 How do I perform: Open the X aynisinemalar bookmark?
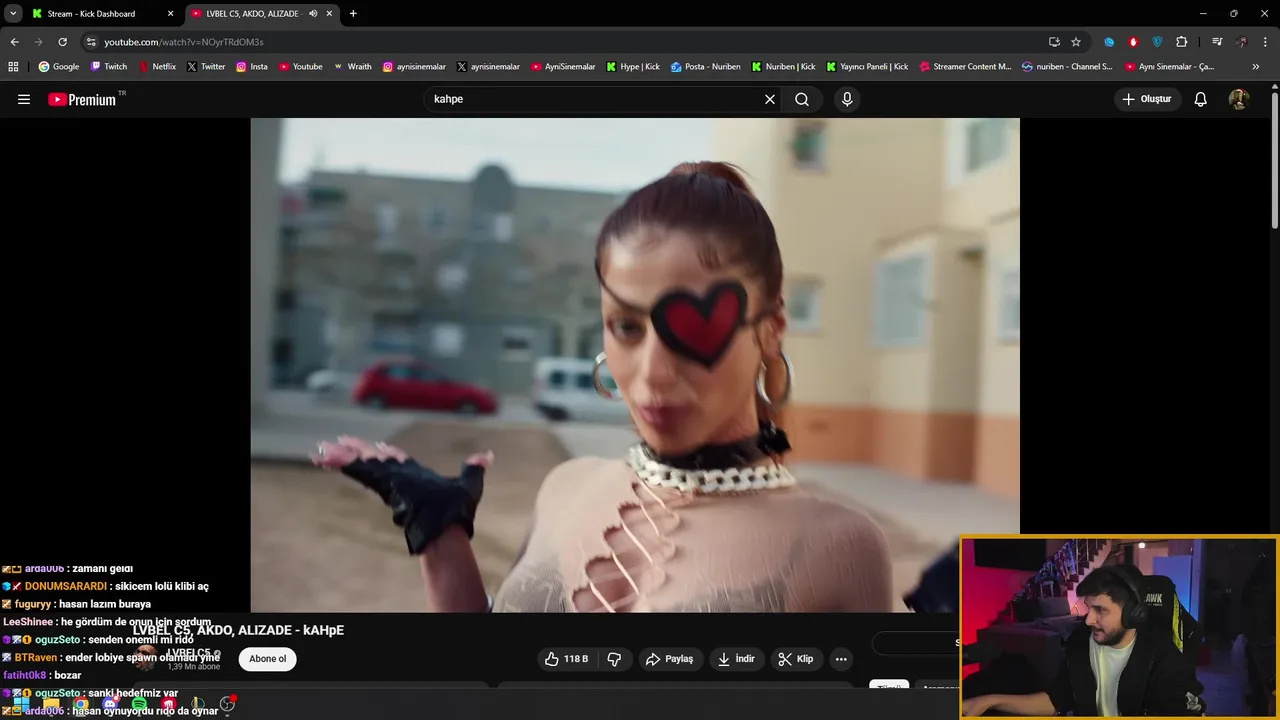(x=488, y=67)
